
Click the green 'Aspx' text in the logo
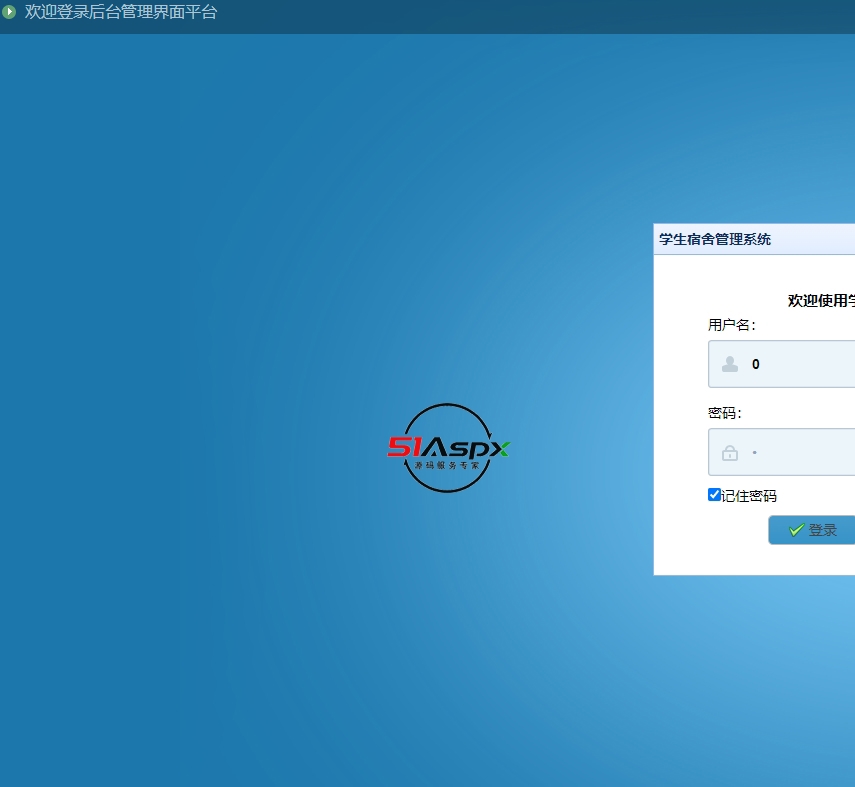[471, 449]
